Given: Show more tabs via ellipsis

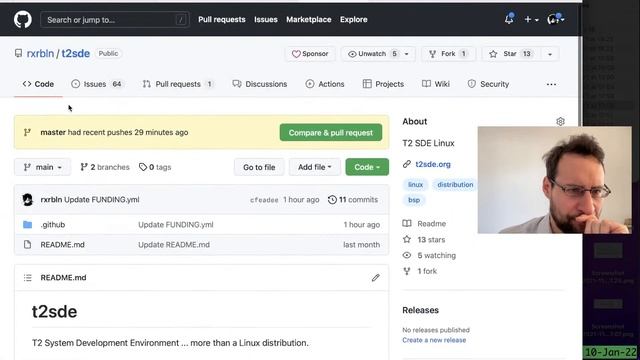Looking at the screenshot, I should [x=551, y=84].
